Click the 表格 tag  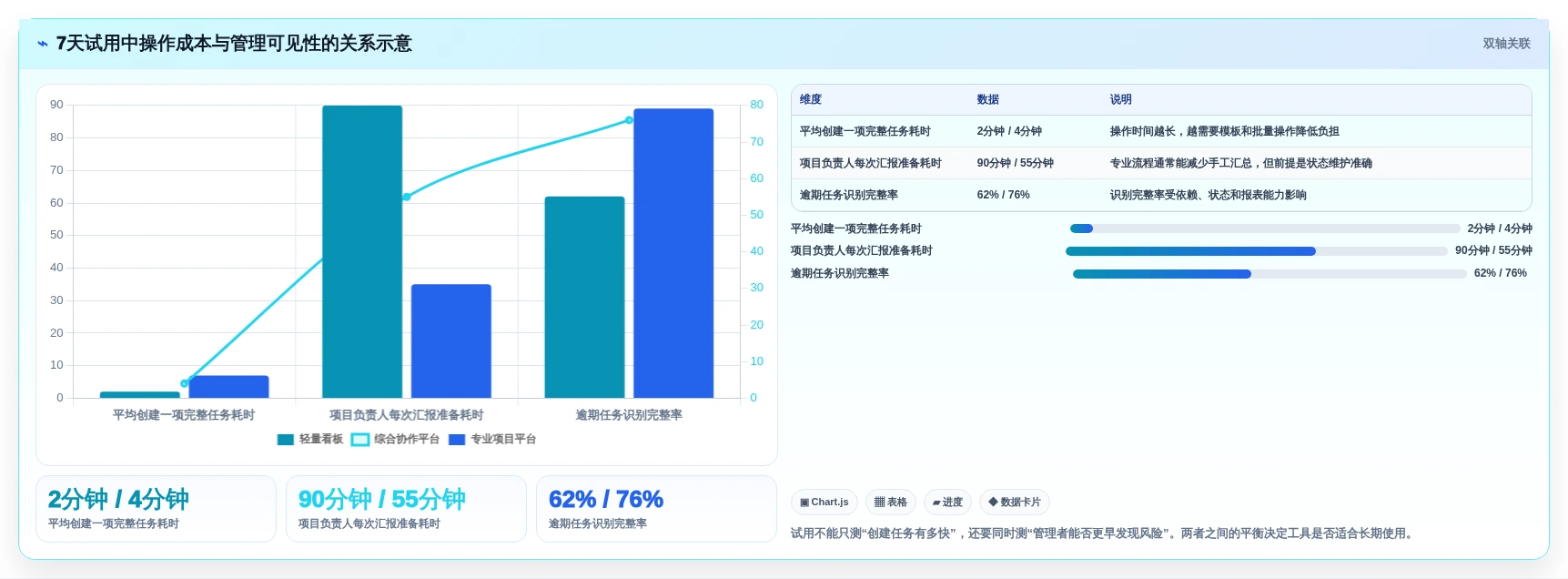pyautogui.click(x=891, y=503)
